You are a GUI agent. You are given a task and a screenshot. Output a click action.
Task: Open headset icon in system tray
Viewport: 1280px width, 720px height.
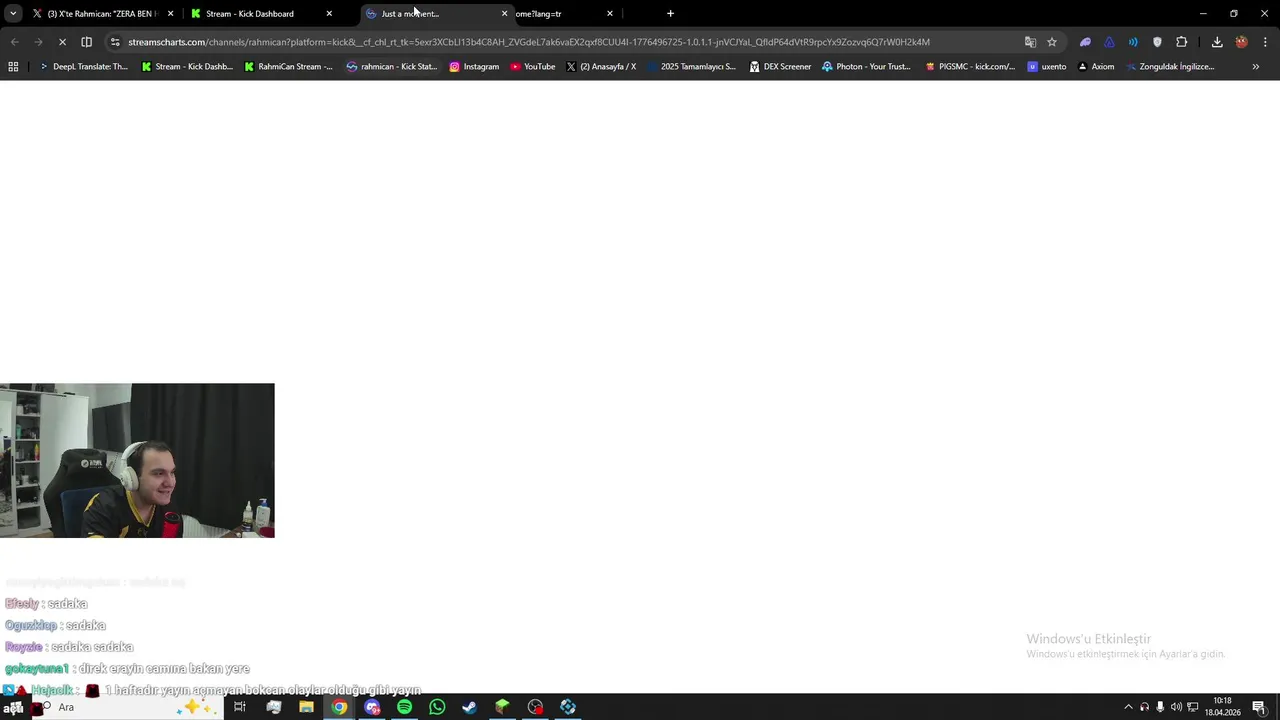pos(1144,707)
